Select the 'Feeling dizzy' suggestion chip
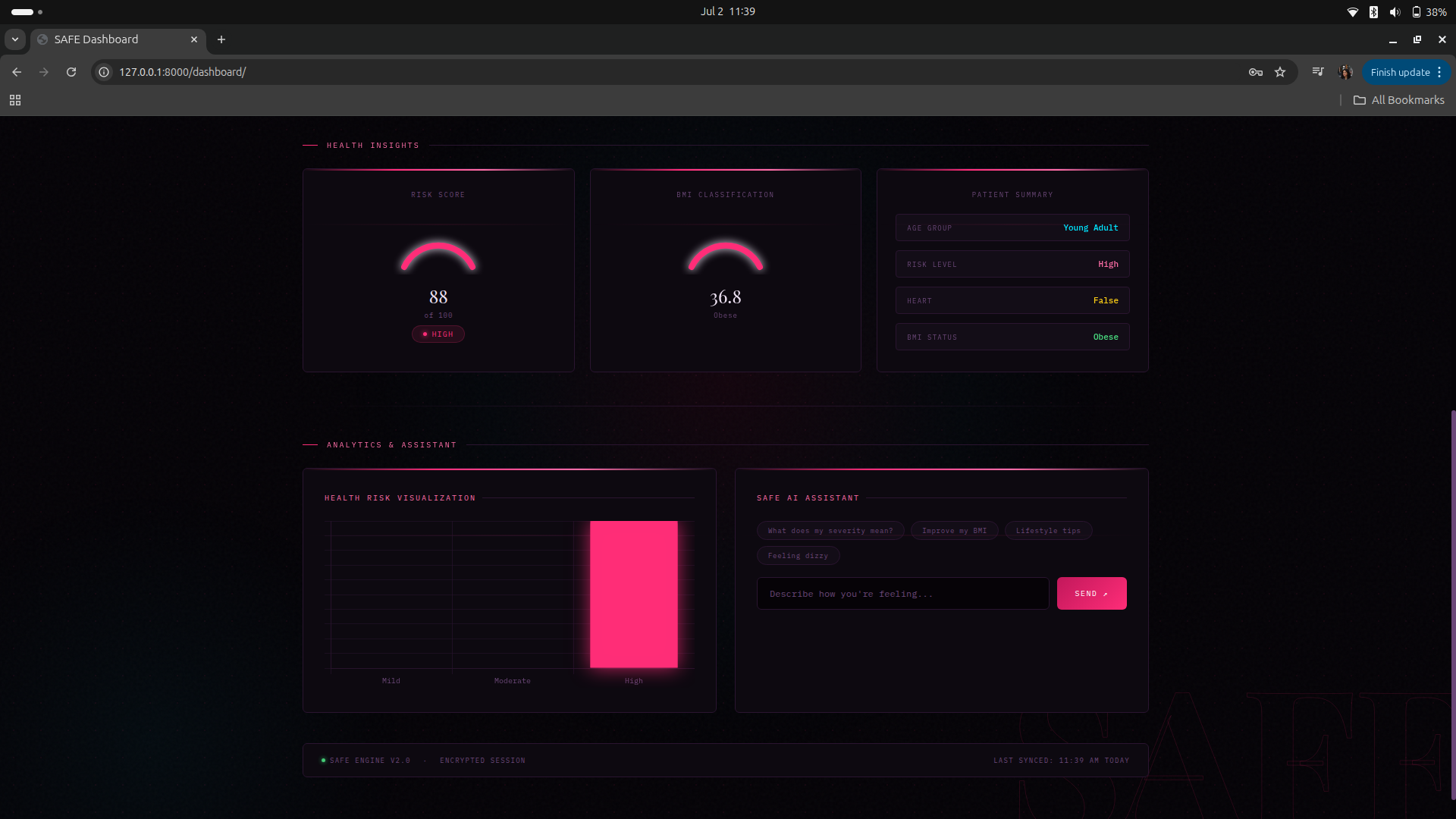This screenshot has height=819, width=1456. (798, 556)
